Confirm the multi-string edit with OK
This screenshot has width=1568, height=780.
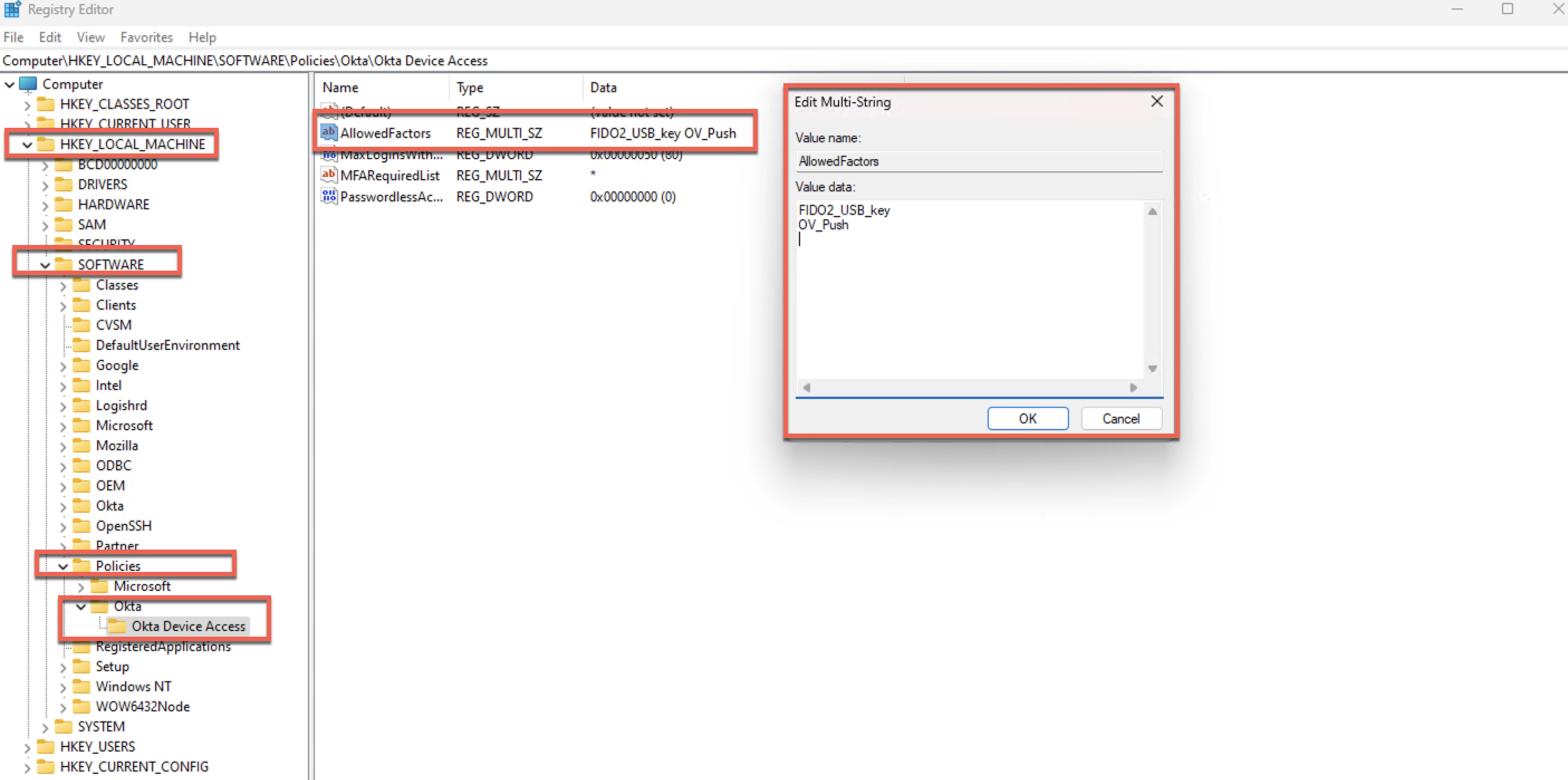click(1027, 418)
